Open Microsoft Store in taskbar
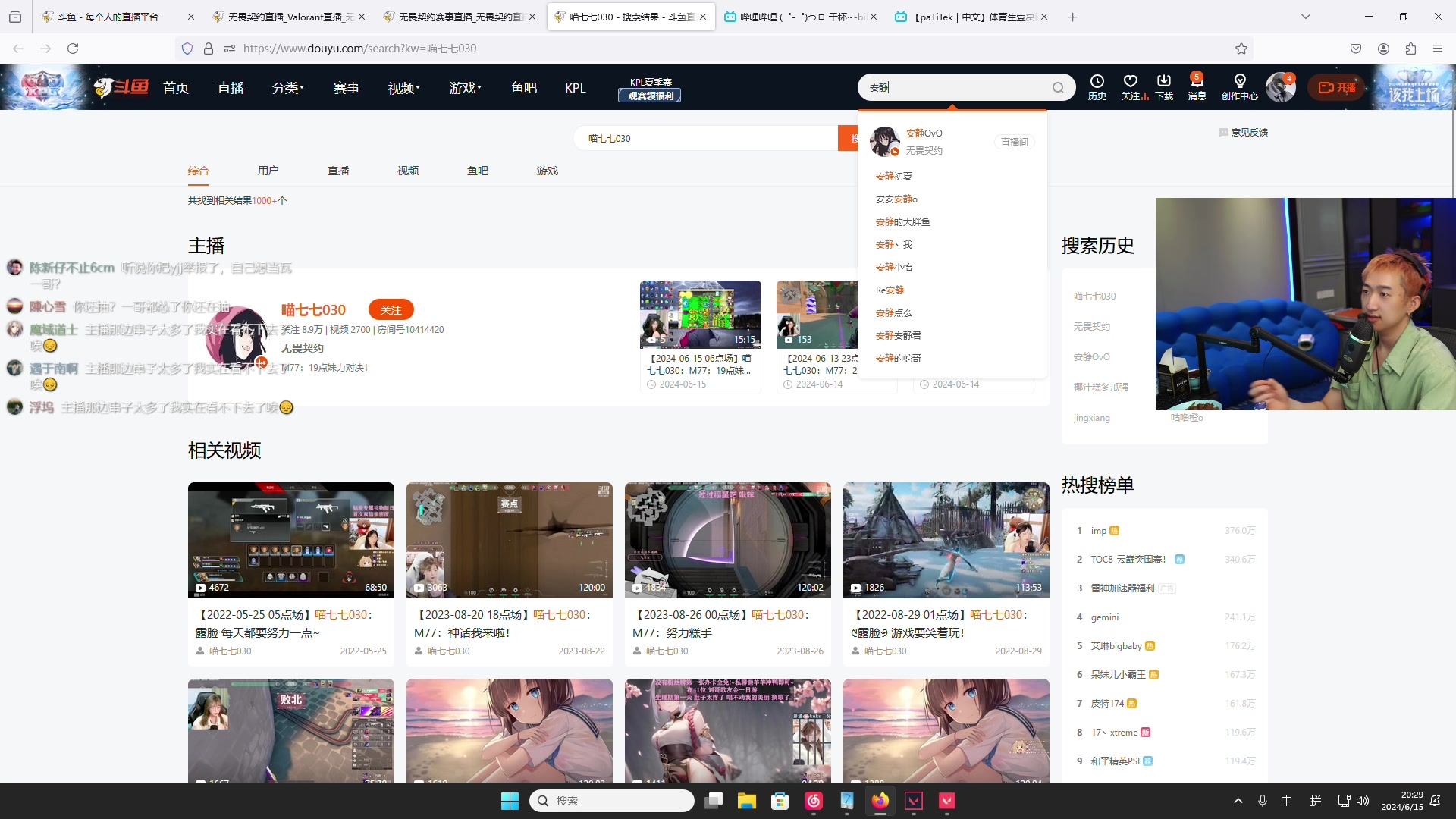The height and width of the screenshot is (819, 1456). pos(780,801)
